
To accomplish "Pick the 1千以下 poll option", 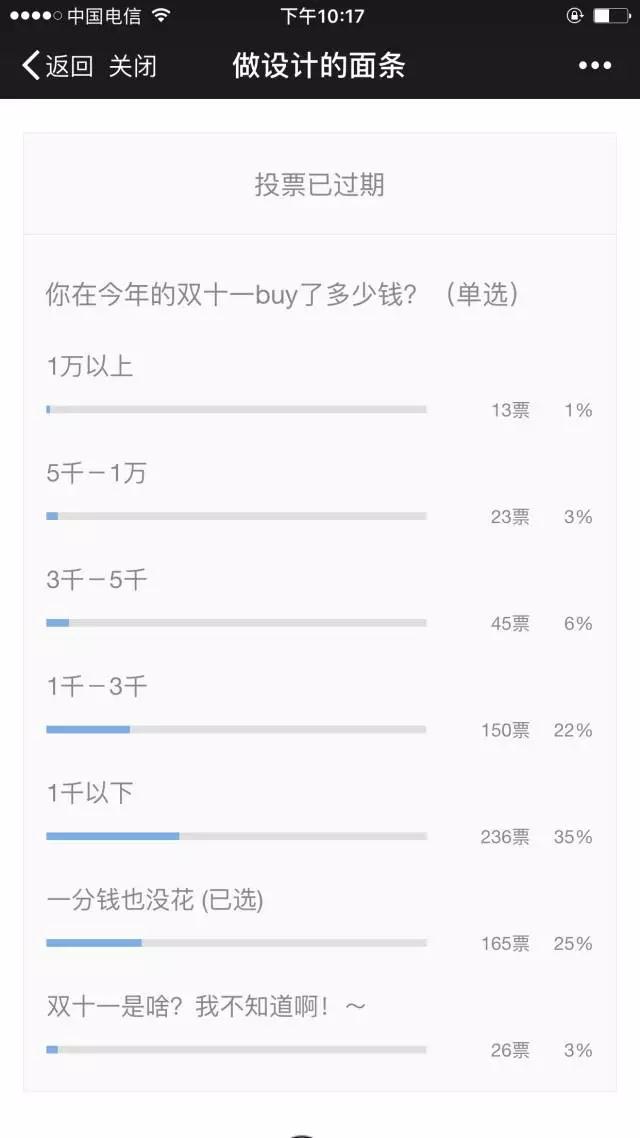I will click(90, 794).
